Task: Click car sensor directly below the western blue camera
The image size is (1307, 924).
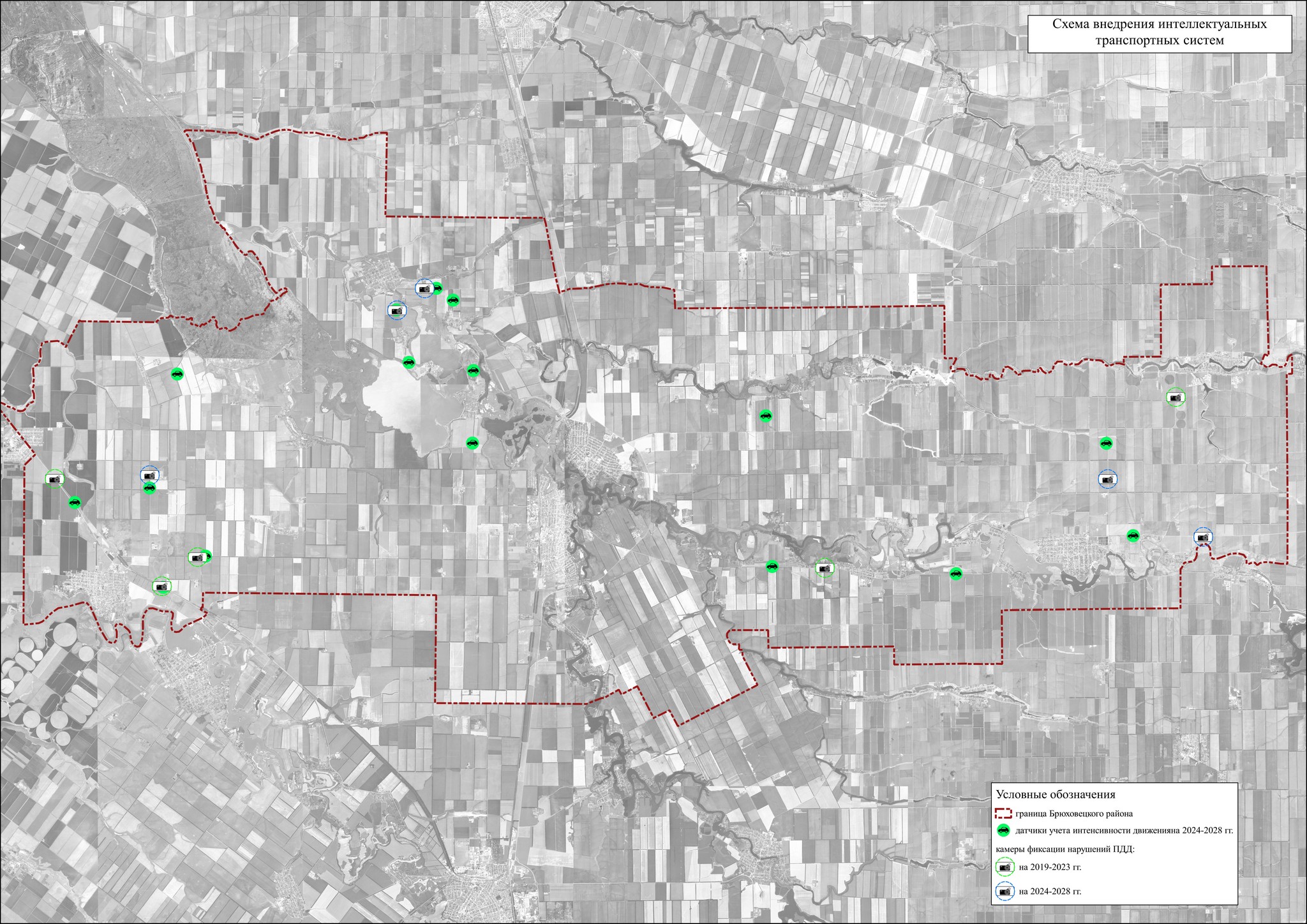Action: pyautogui.click(x=149, y=488)
